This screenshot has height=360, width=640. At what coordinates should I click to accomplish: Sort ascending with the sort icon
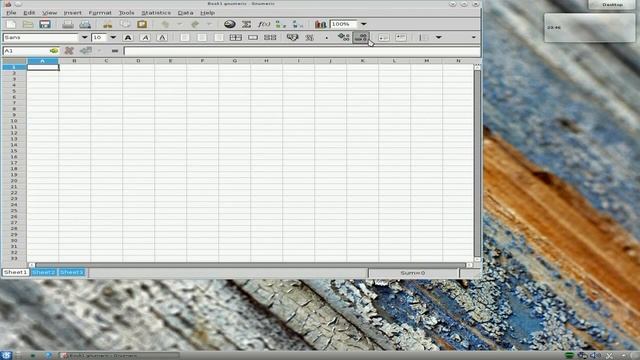[281, 24]
